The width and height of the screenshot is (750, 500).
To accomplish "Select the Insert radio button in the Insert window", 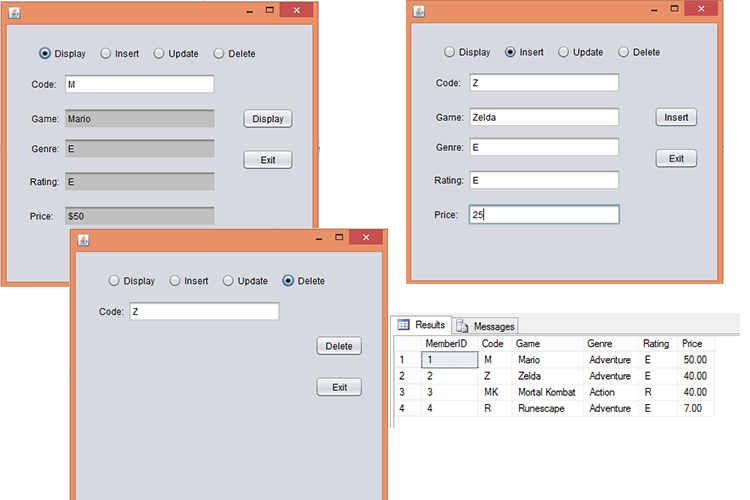I will click(x=510, y=52).
